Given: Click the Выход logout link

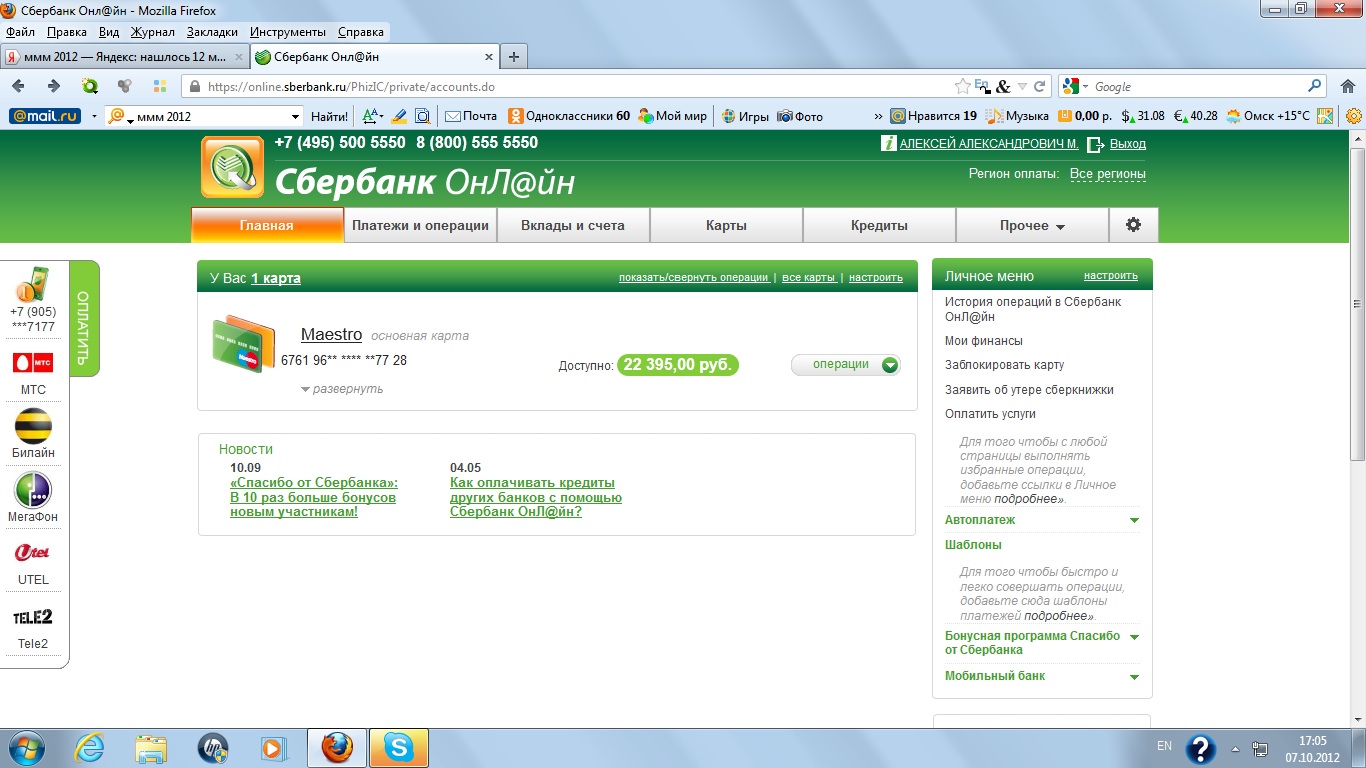Looking at the screenshot, I should tap(1128, 144).
